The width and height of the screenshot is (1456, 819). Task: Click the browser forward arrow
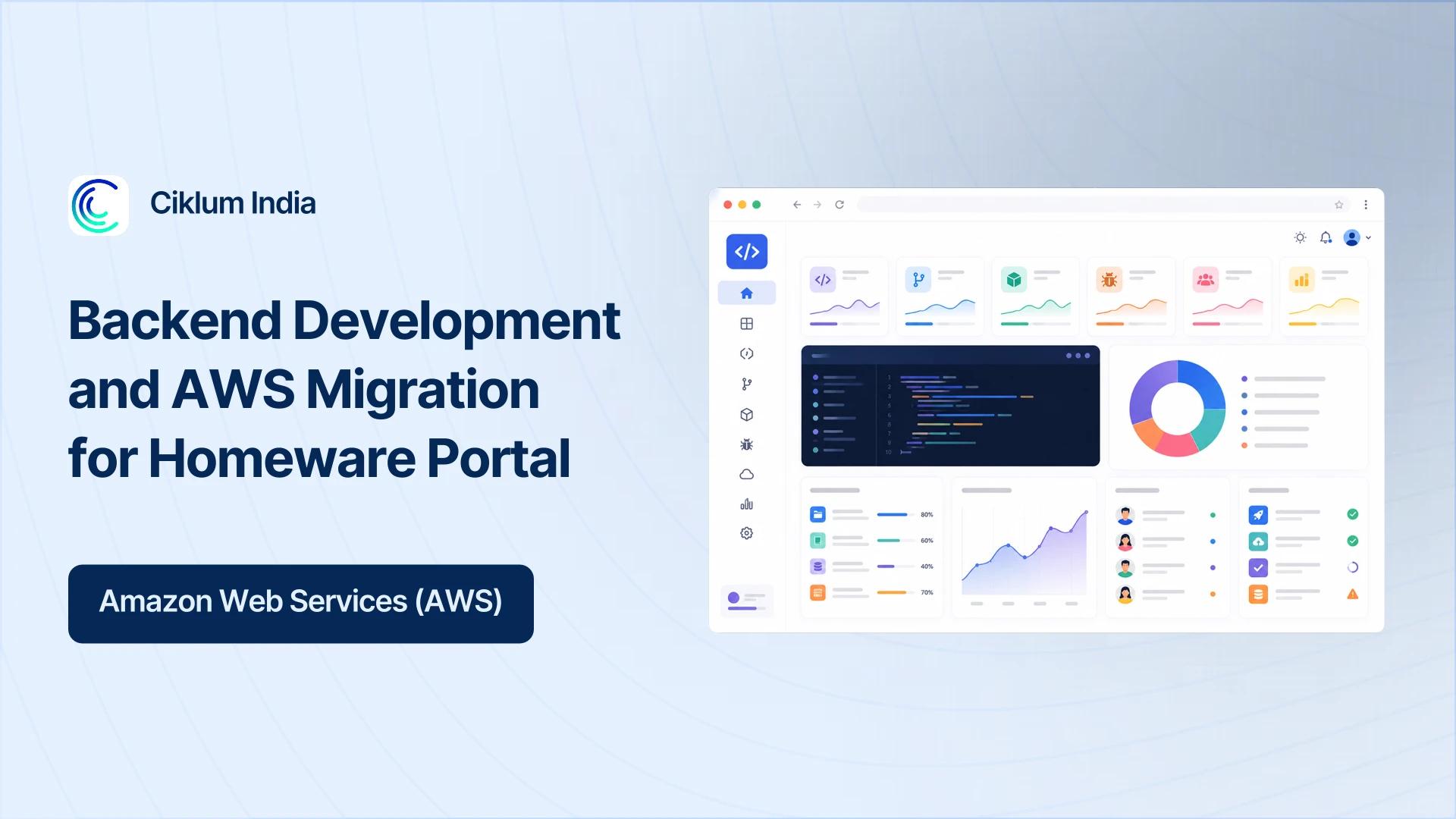(x=817, y=205)
